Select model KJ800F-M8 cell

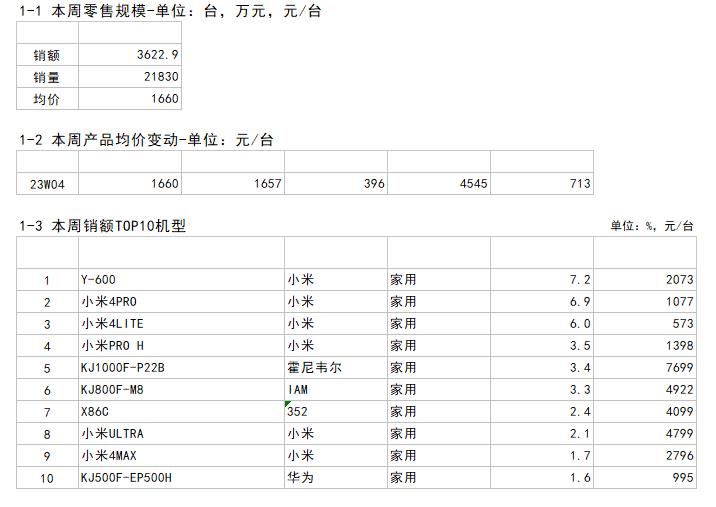click(x=181, y=390)
